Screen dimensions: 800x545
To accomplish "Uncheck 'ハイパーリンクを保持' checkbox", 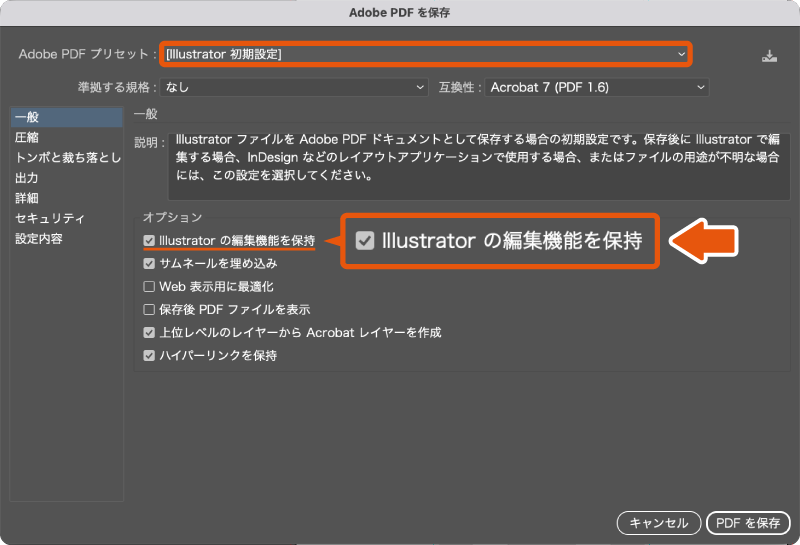I will [x=149, y=356].
